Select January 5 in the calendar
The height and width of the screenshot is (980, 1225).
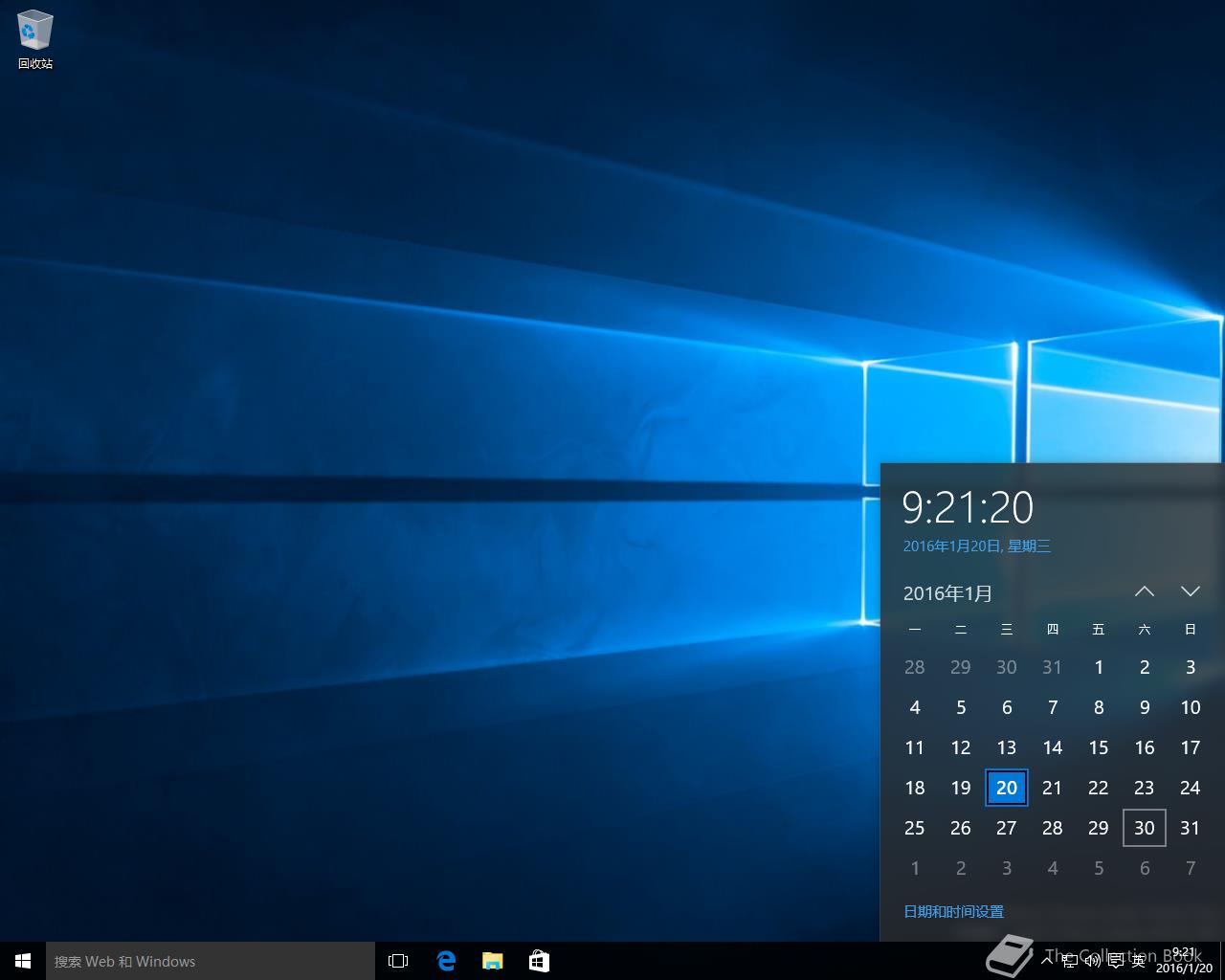point(961,707)
